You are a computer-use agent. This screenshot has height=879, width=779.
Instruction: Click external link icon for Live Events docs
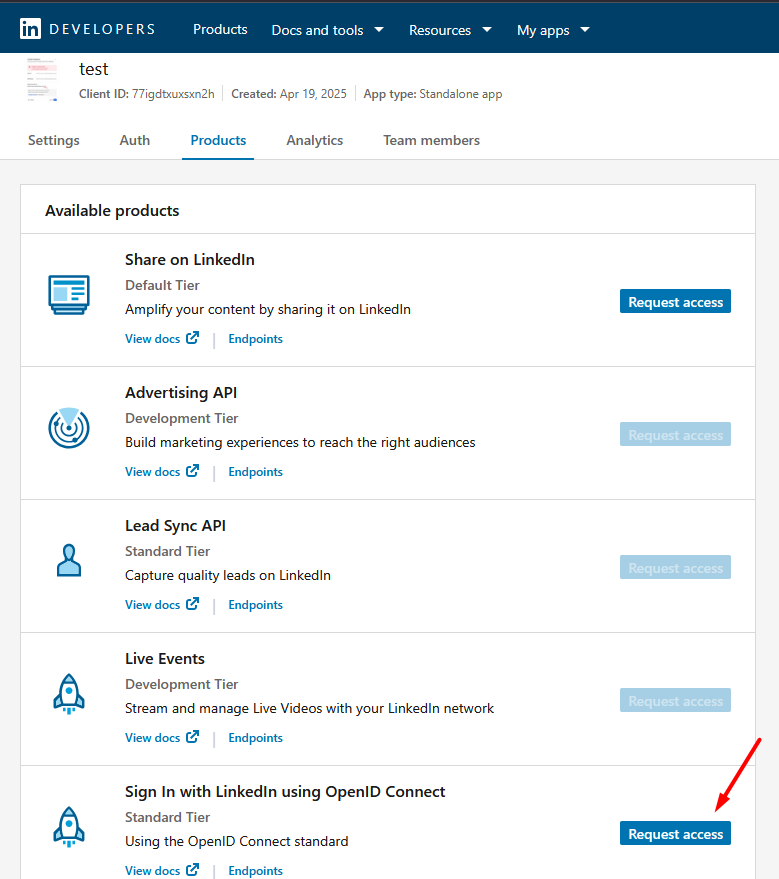click(192, 736)
